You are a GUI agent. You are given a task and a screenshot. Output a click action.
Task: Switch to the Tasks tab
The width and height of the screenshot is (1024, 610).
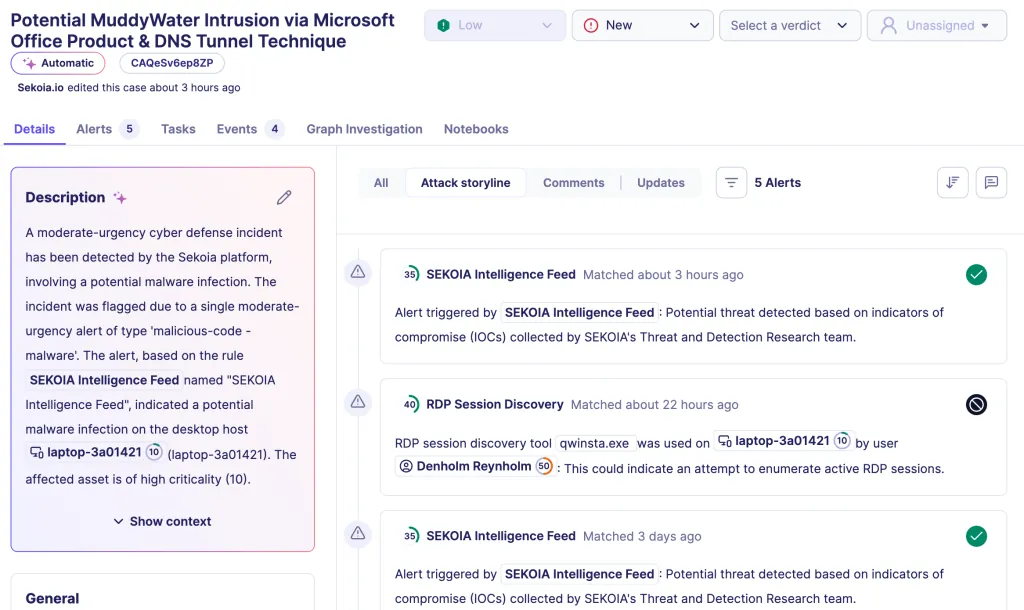point(178,129)
